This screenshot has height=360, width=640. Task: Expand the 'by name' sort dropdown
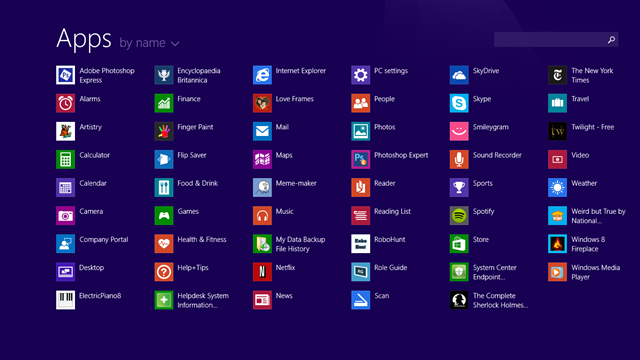[x=149, y=43]
